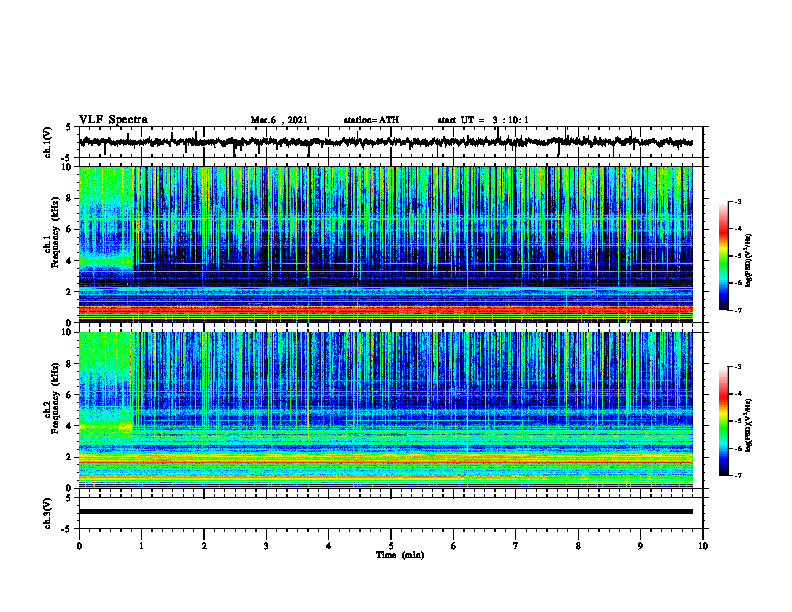
Task: Click the solid black ch.3 signal bar
Action: click(385, 512)
